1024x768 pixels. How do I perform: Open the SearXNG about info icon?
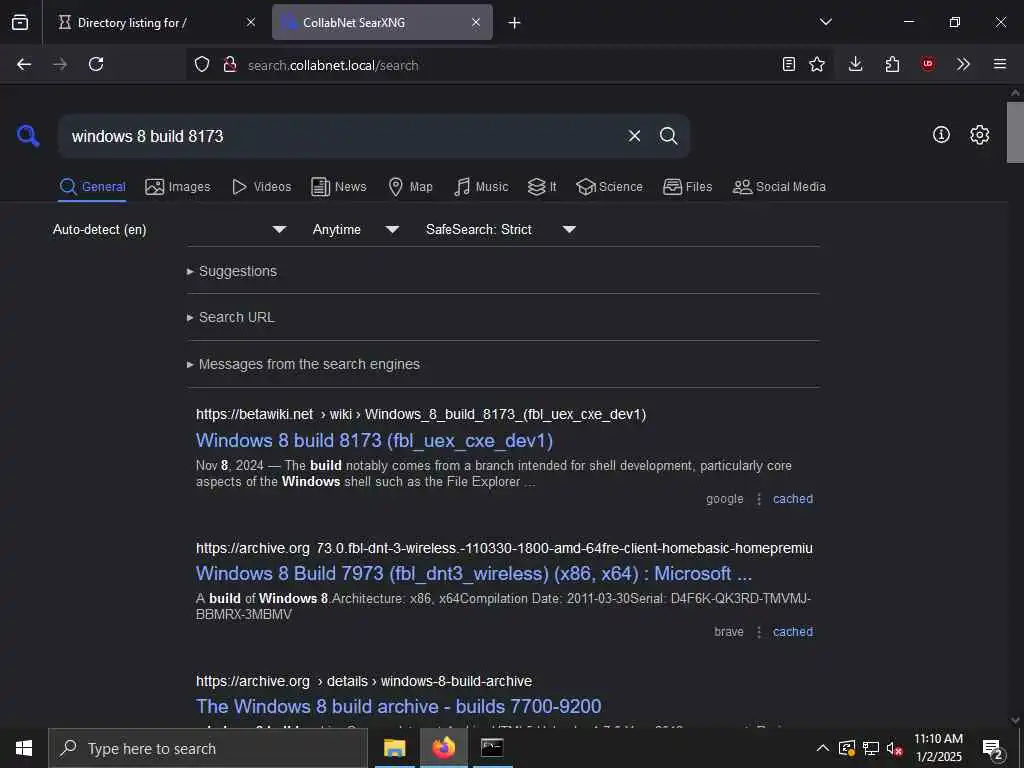click(x=941, y=135)
